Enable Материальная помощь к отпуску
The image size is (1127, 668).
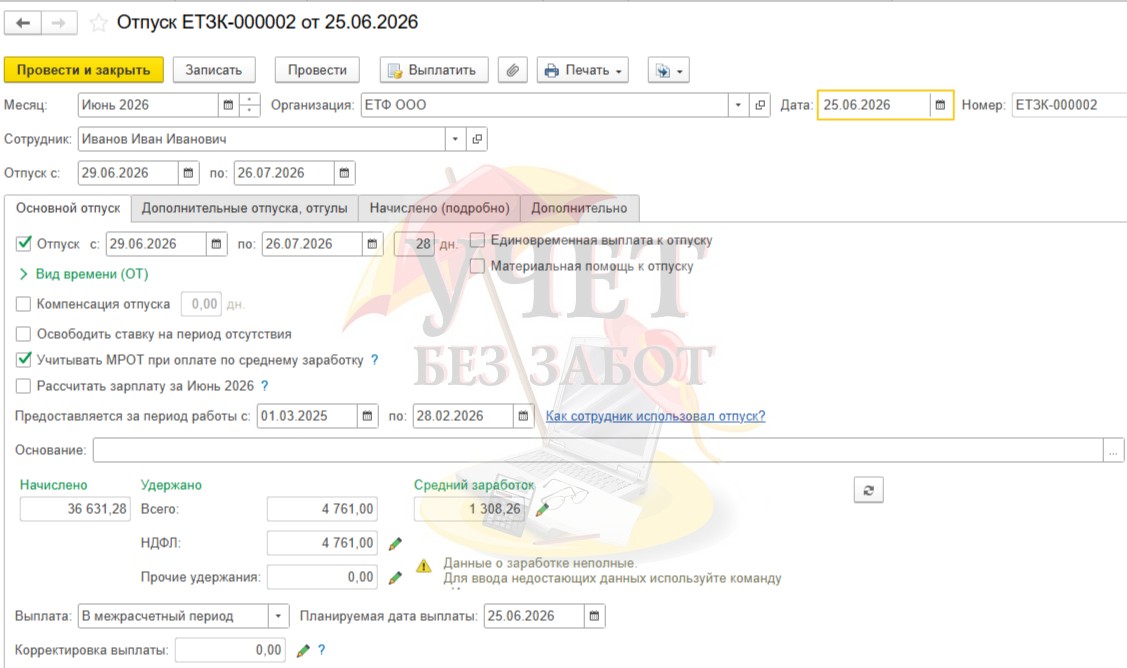pos(477,266)
